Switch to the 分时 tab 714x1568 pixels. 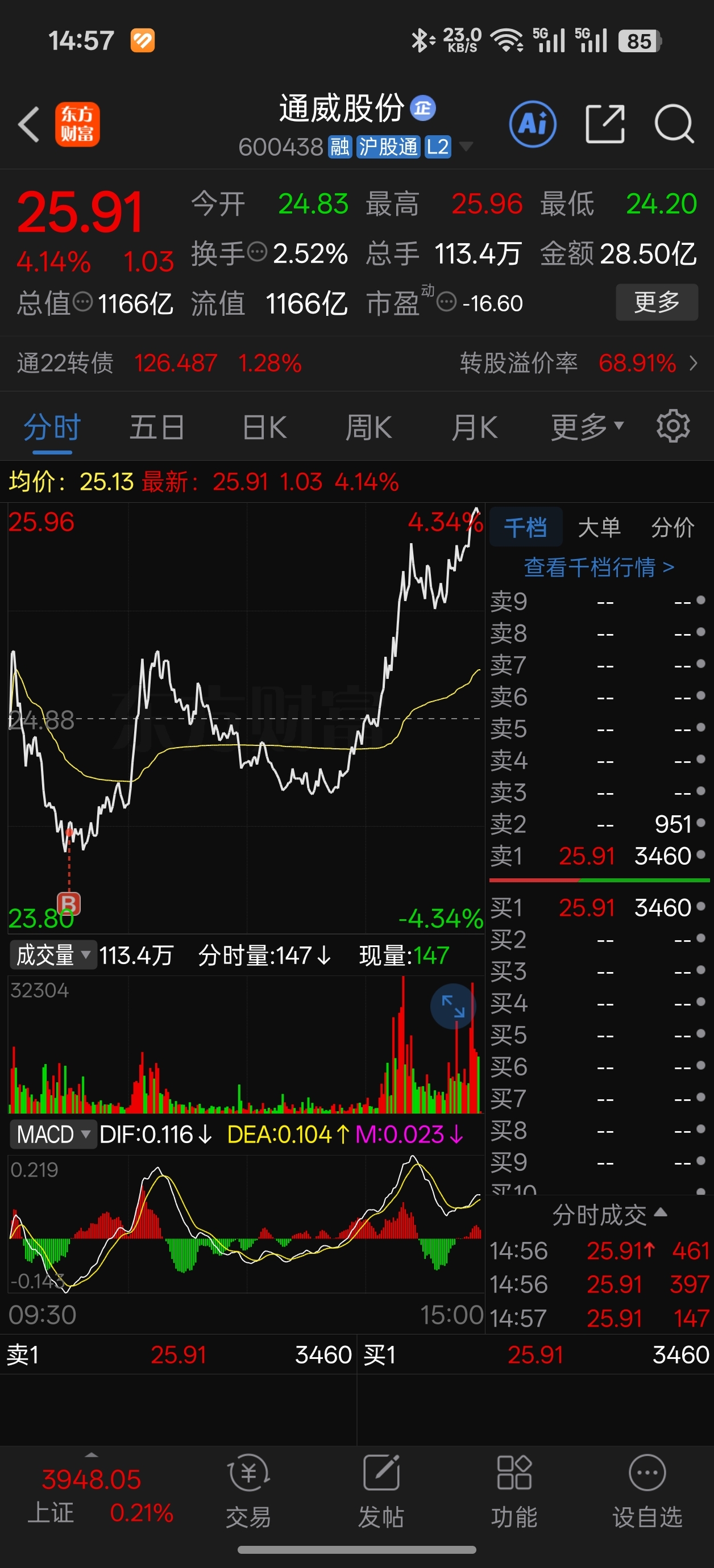coord(52,427)
